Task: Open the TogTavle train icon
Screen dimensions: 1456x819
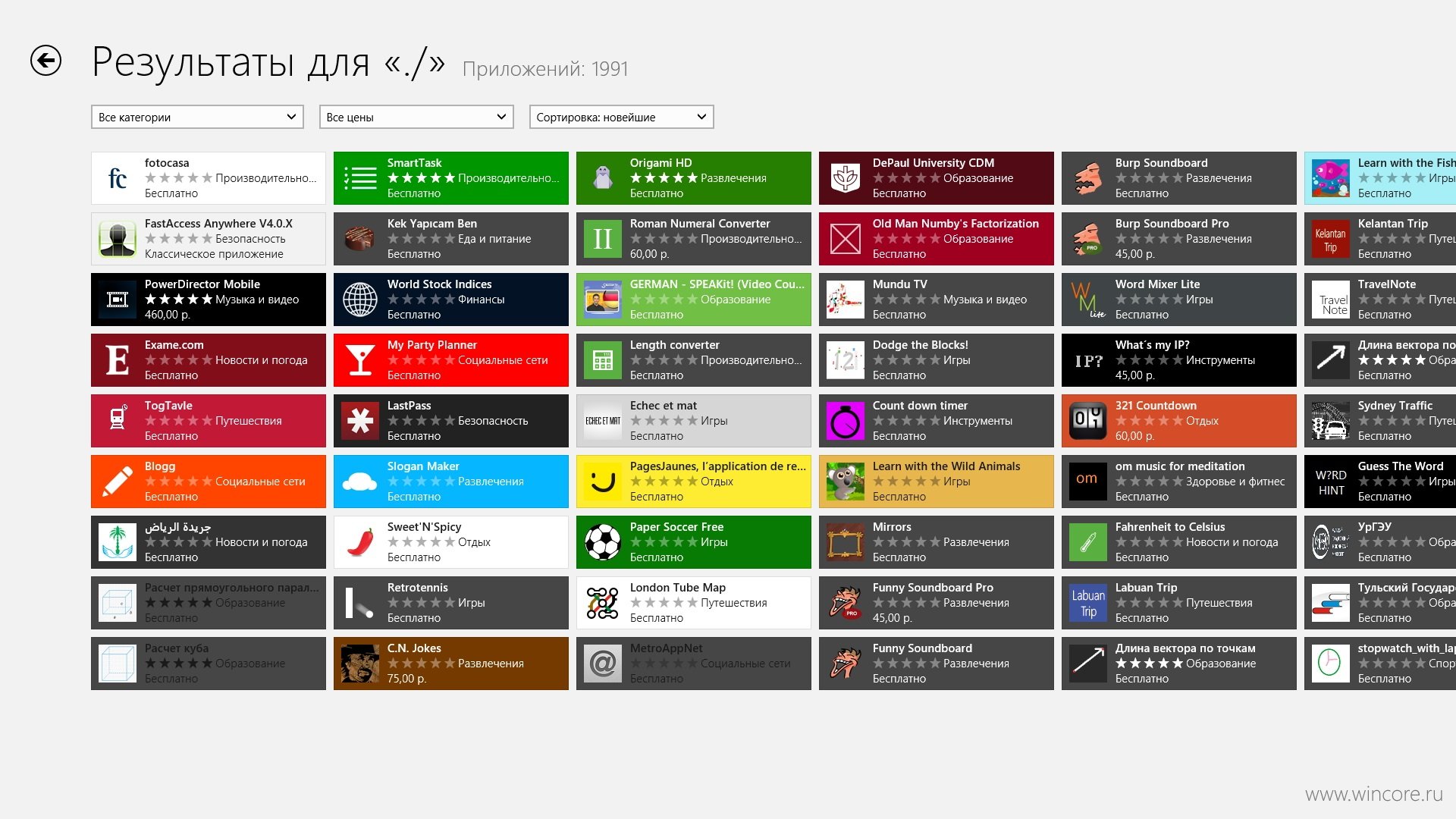Action: pyautogui.click(x=118, y=421)
